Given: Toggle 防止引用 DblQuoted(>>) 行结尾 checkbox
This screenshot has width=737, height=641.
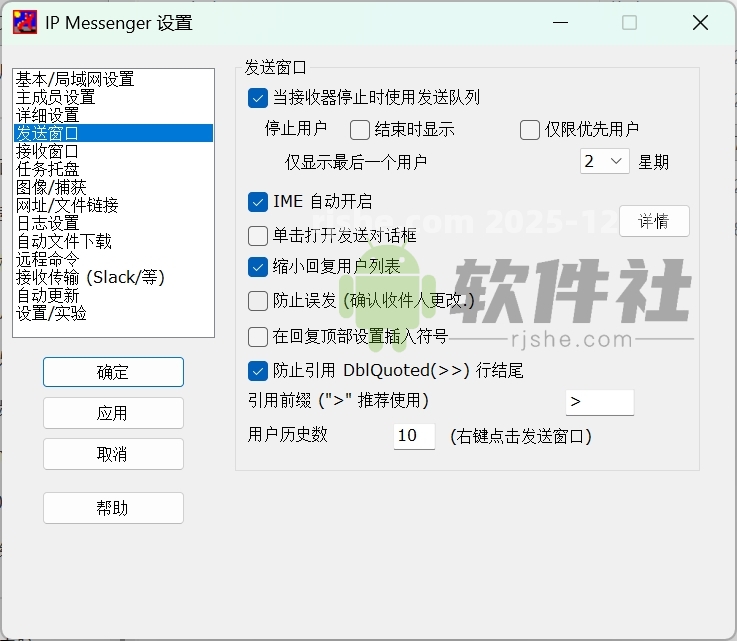Looking at the screenshot, I should (258, 371).
